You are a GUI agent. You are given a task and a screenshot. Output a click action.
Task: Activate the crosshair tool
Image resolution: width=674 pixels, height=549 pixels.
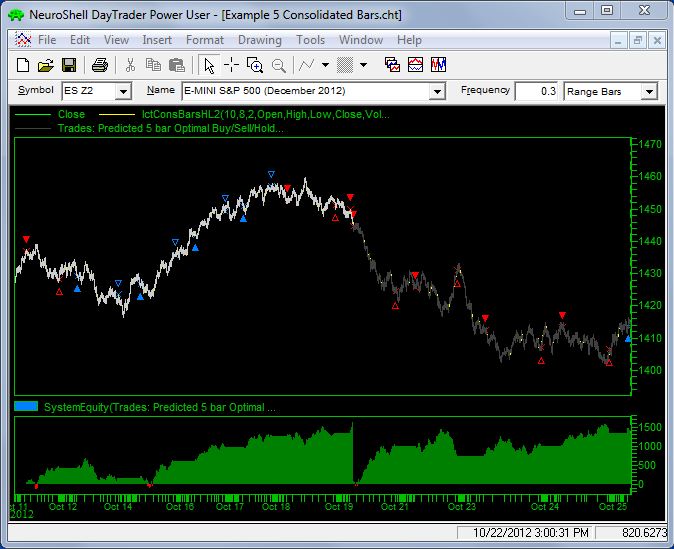coord(231,65)
